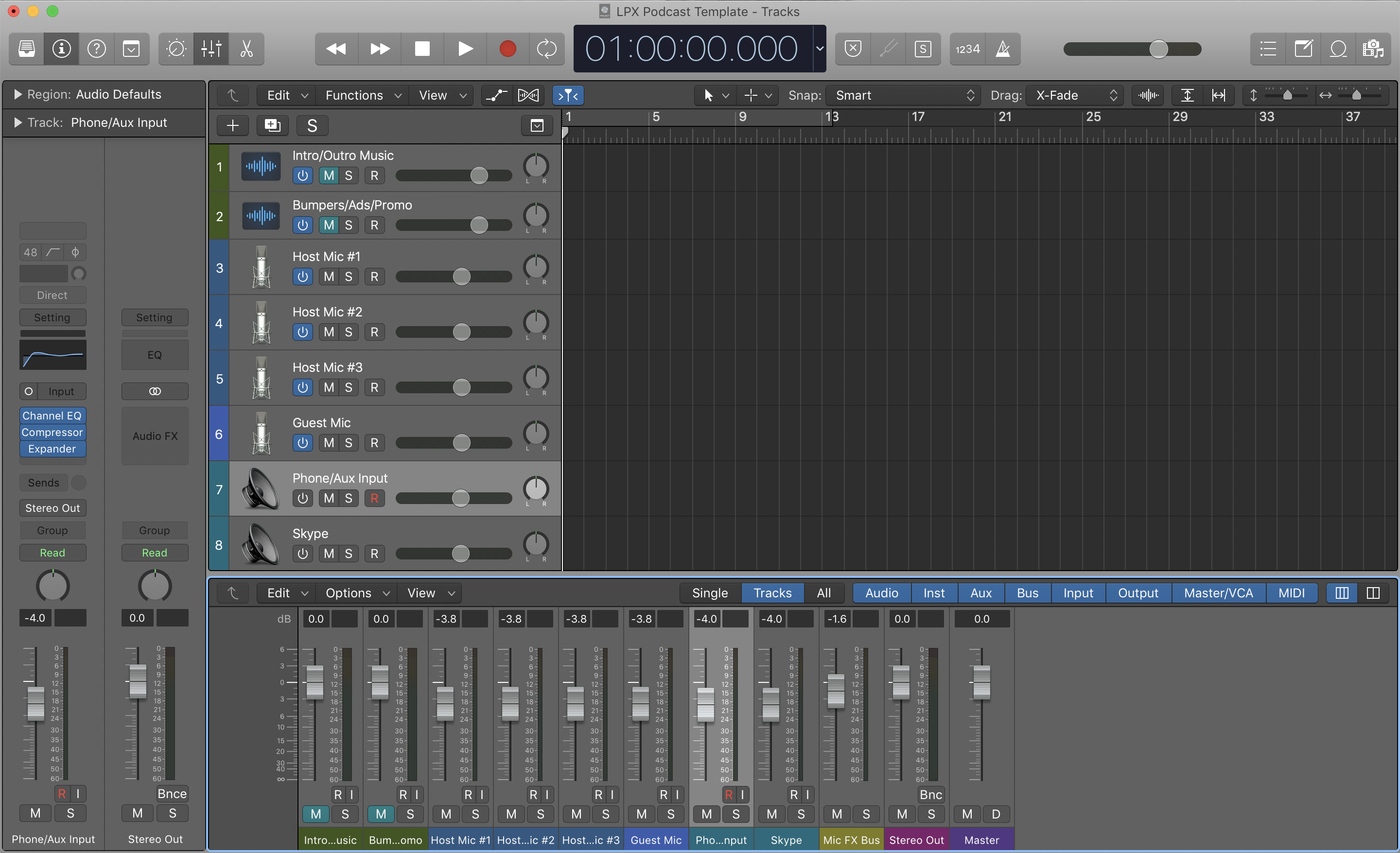This screenshot has width=1400, height=853.
Task: Select the Pointer/Arrow tool
Action: tap(708, 94)
